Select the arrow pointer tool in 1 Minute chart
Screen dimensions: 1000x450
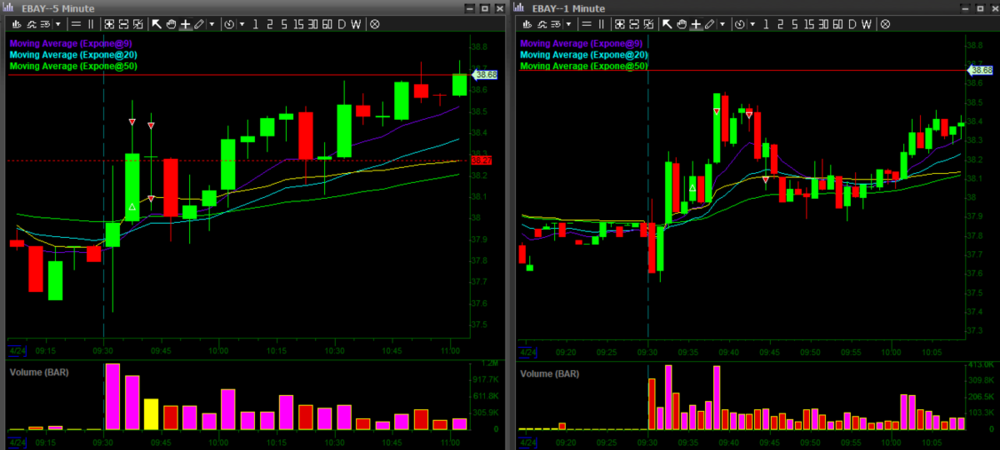(x=668, y=24)
